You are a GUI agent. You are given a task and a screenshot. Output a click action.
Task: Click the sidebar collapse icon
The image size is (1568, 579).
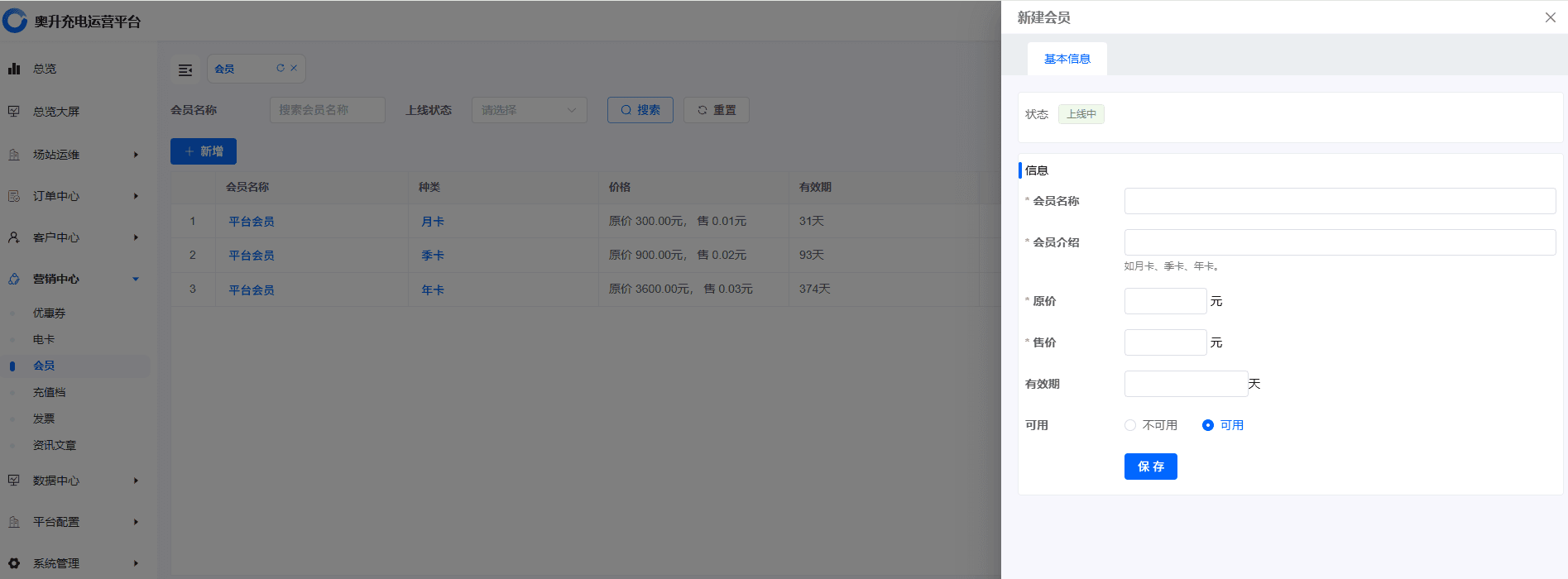[185, 69]
